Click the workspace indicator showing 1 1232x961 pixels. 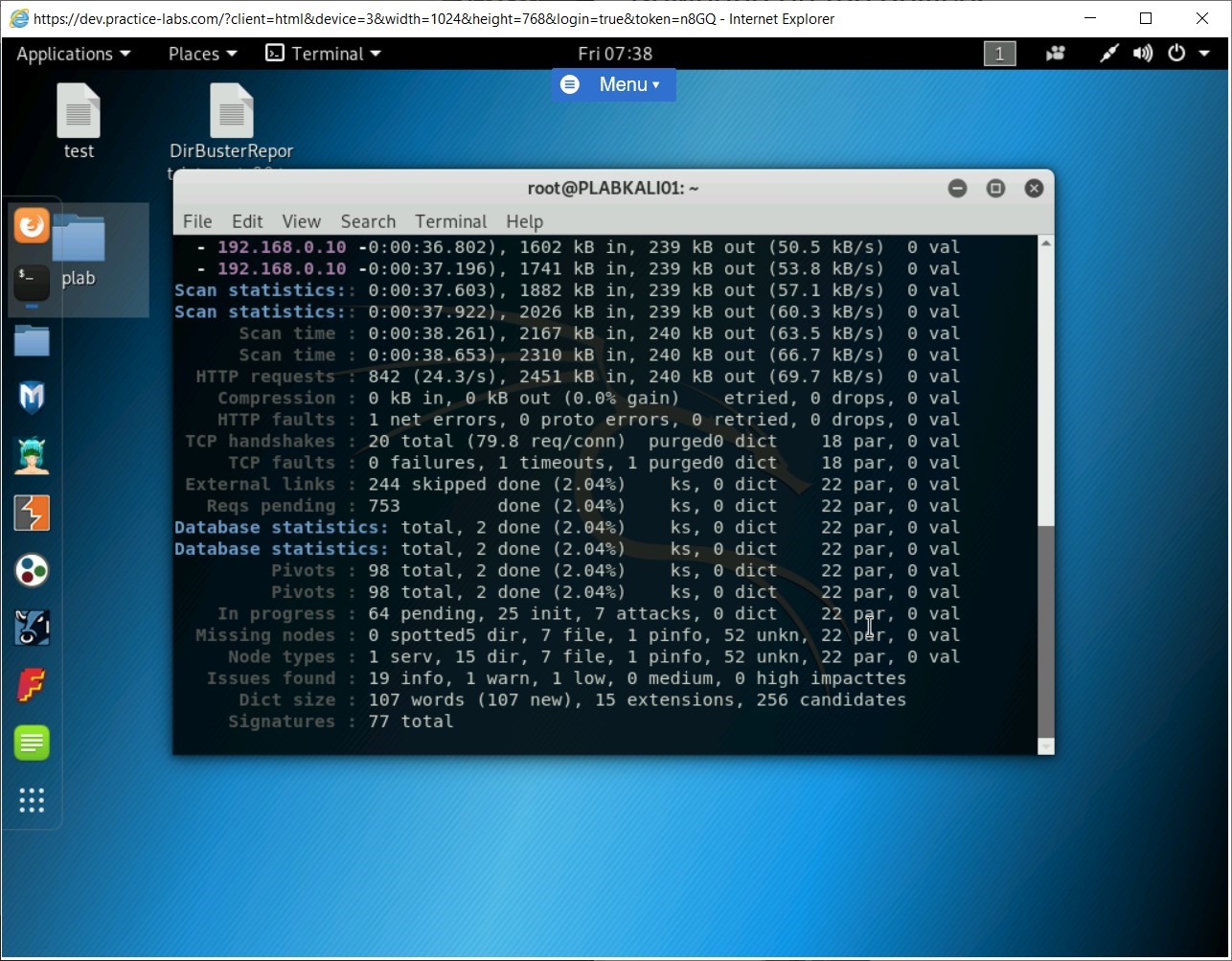pos(999,54)
